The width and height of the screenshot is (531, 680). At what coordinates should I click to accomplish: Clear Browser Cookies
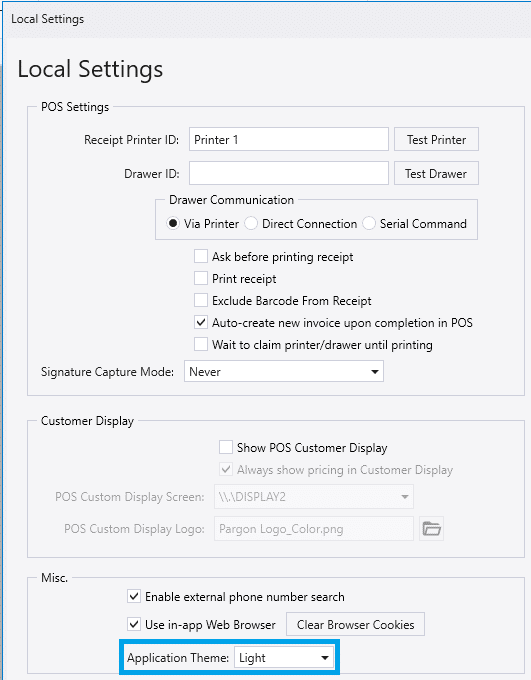355,624
